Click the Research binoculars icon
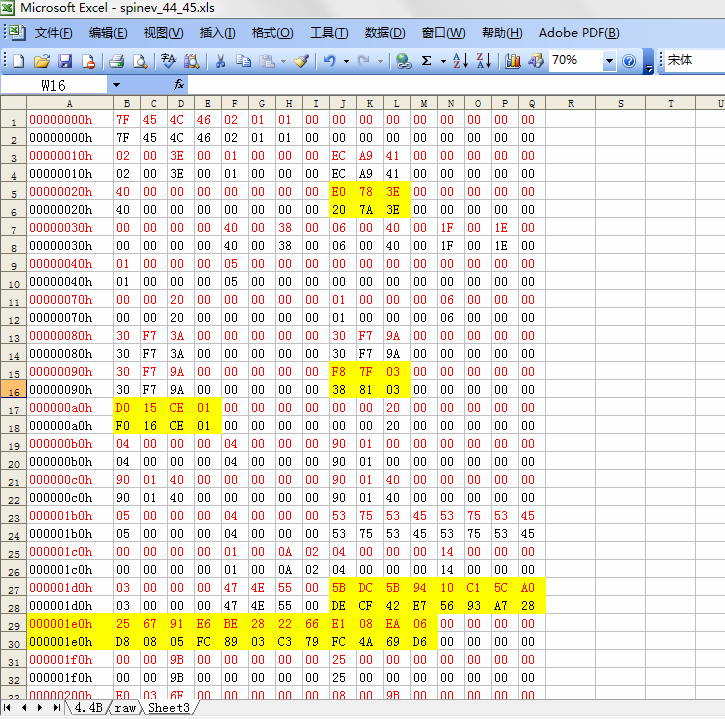725x719 pixels. pos(191,61)
